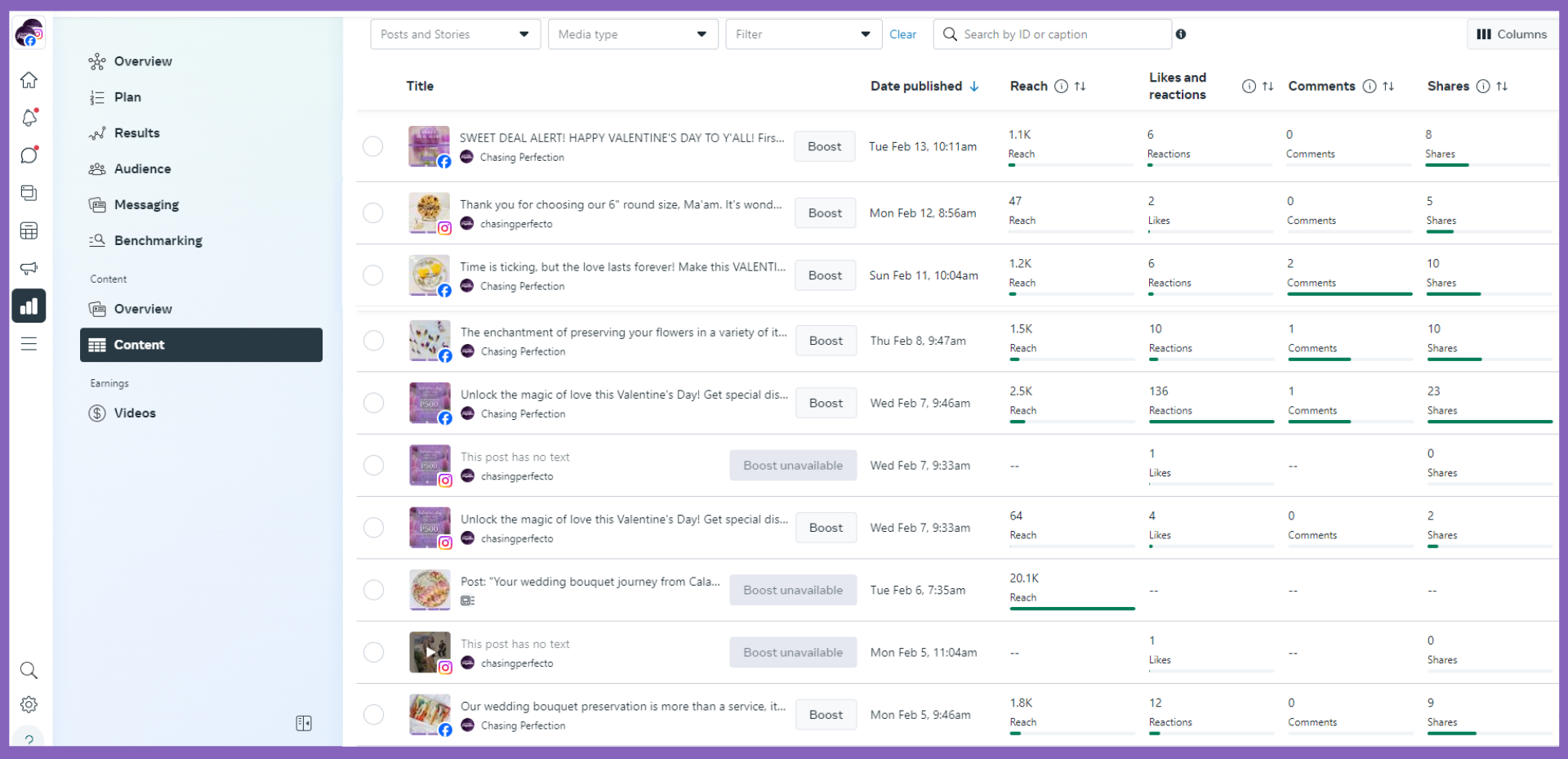Toggle Date published sort arrow
This screenshot has width=1568, height=759.
point(974,87)
